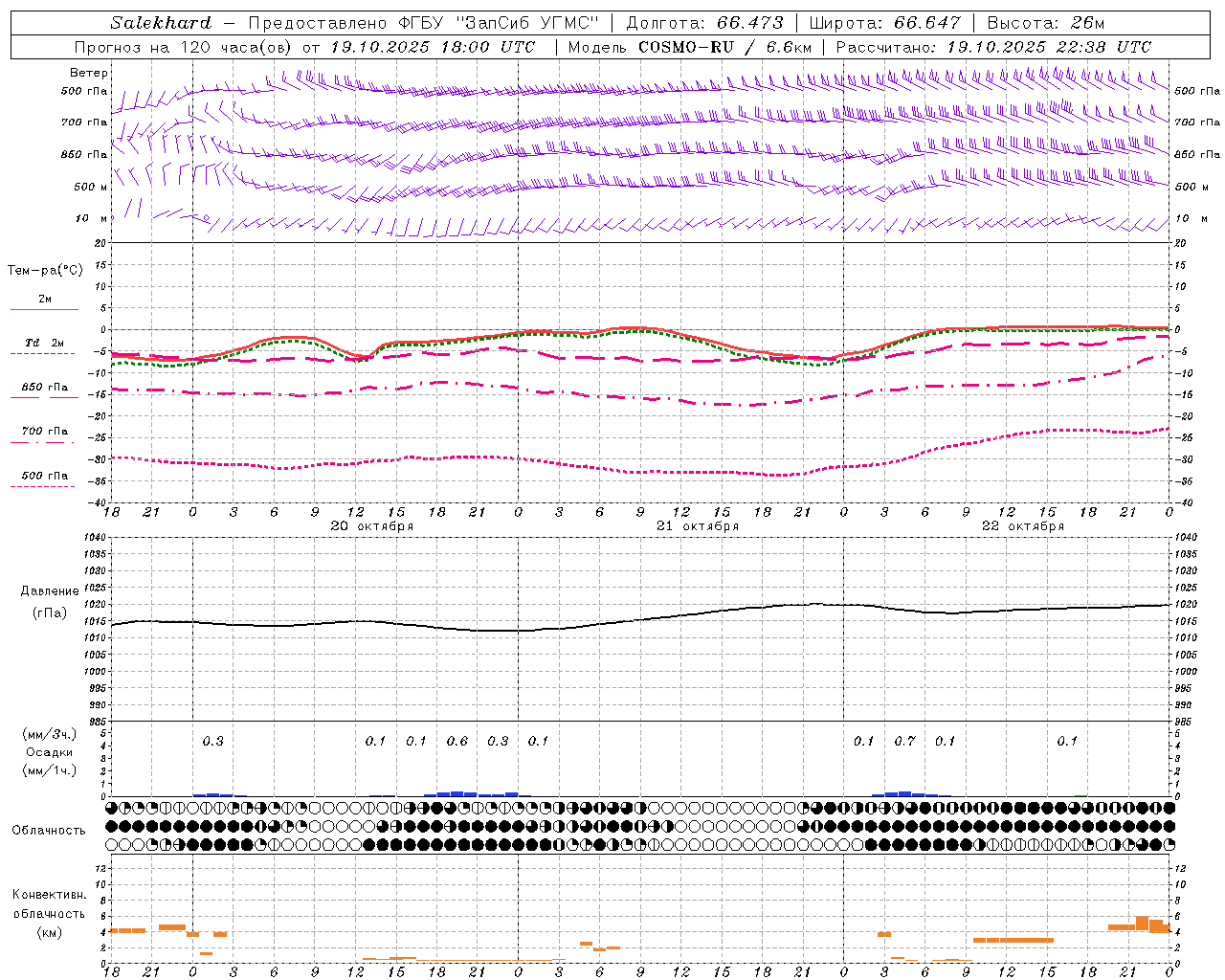Click the longitude value "Долгота: 66.473"

tap(704, 23)
